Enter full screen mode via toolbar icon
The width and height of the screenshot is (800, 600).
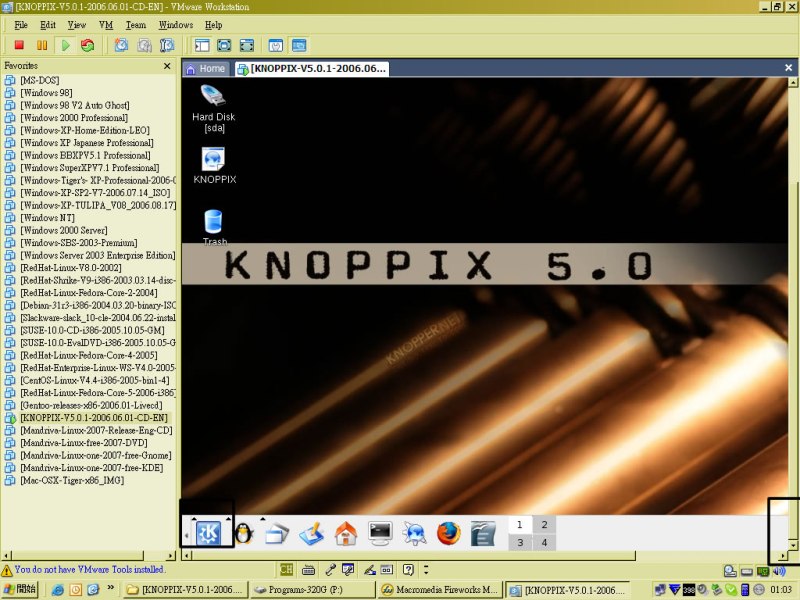(x=247, y=45)
